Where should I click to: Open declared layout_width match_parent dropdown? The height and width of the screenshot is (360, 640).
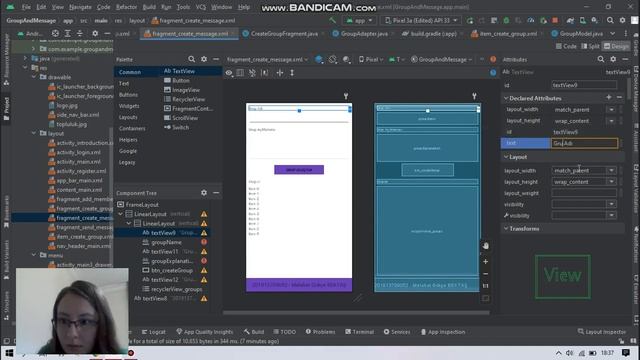611,109
